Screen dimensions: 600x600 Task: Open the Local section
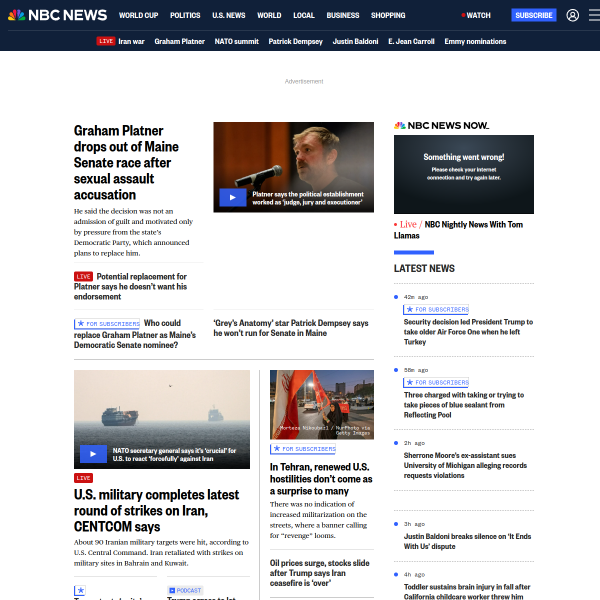(x=304, y=15)
